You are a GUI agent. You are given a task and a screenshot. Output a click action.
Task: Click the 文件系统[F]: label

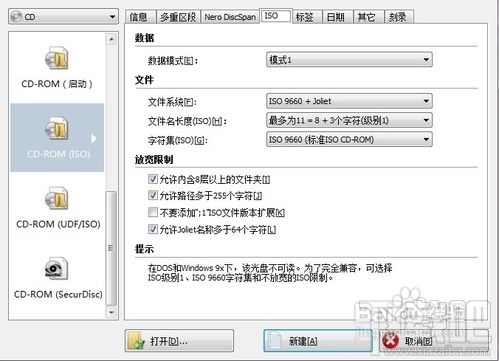coord(172,102)
